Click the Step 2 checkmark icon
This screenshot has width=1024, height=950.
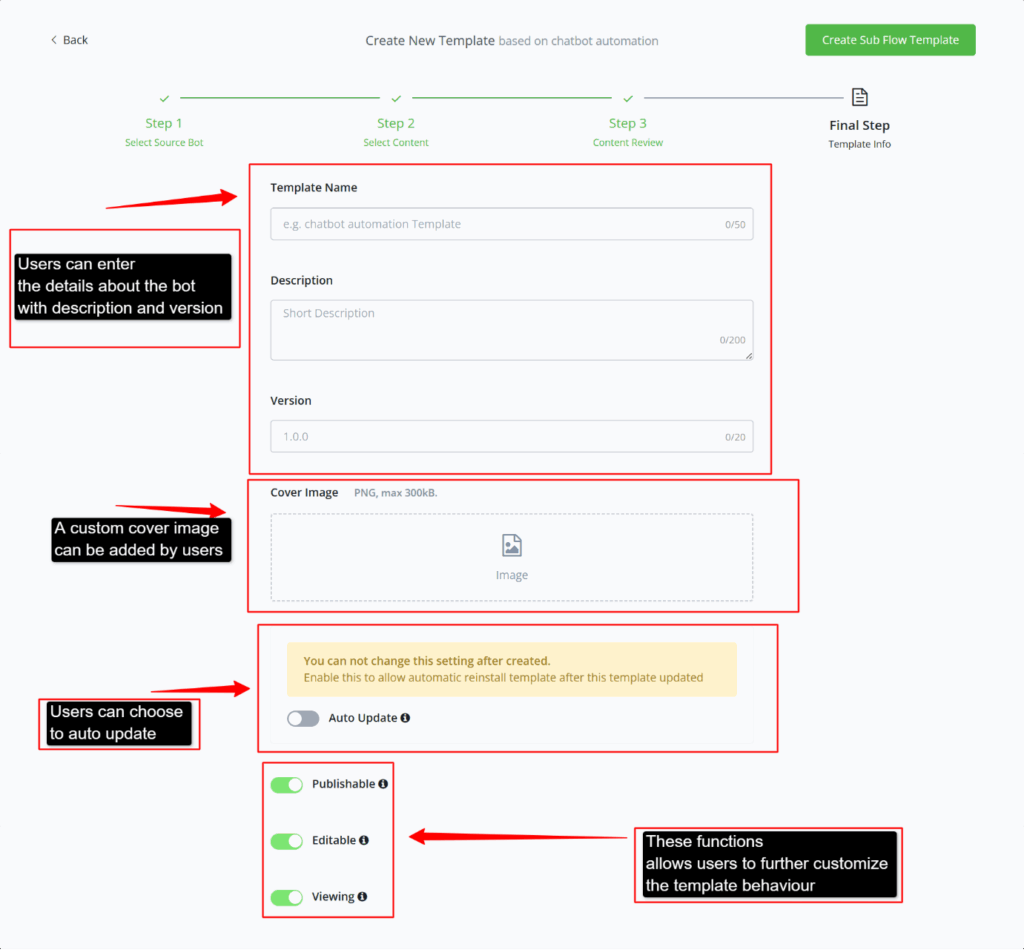(x=396, y=98)
